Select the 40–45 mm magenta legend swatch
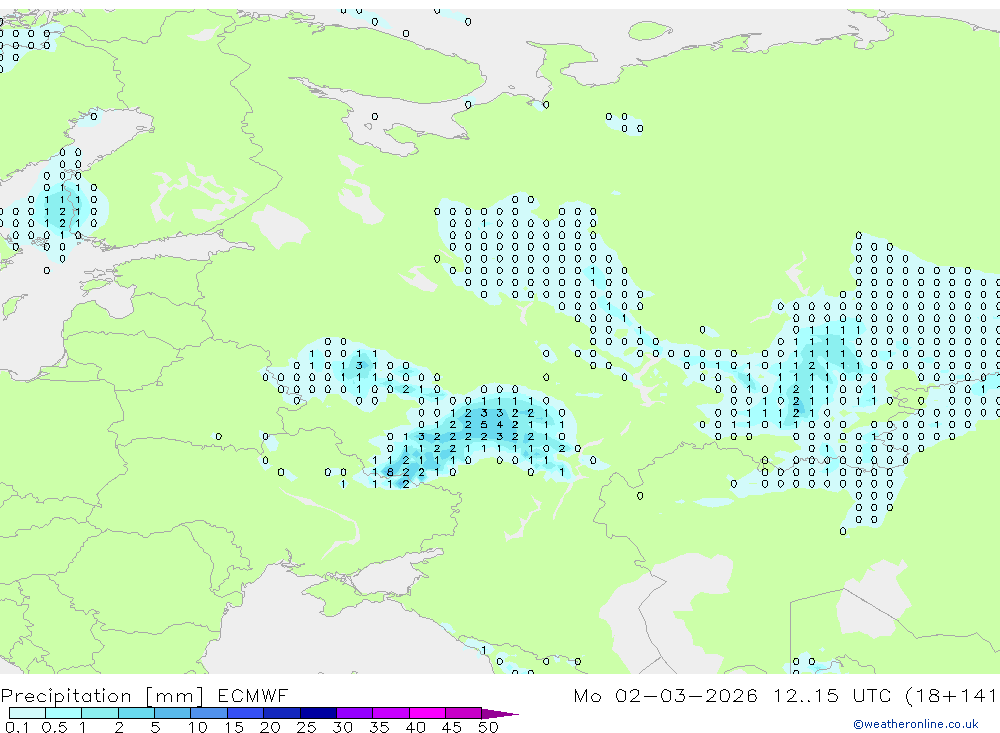 (427, 713)
